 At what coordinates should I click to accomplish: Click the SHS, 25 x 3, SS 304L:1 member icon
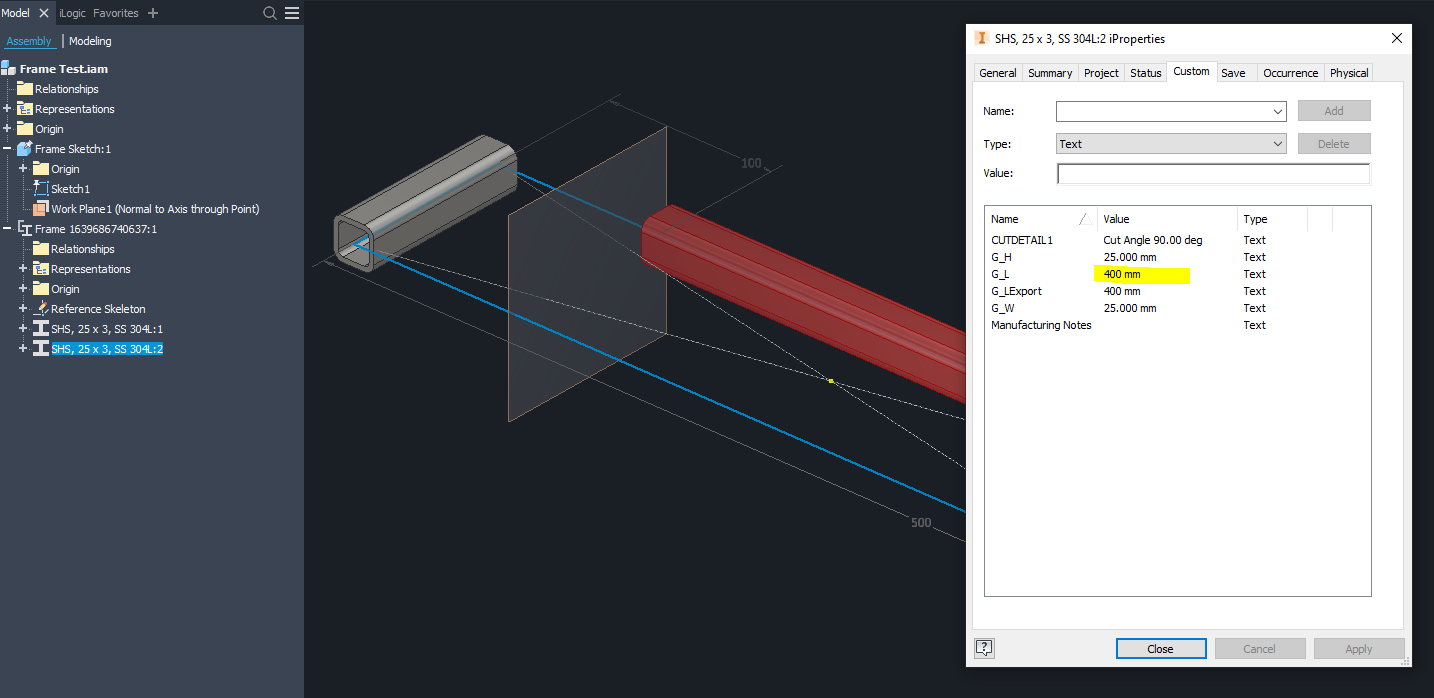tap(42, 328)
